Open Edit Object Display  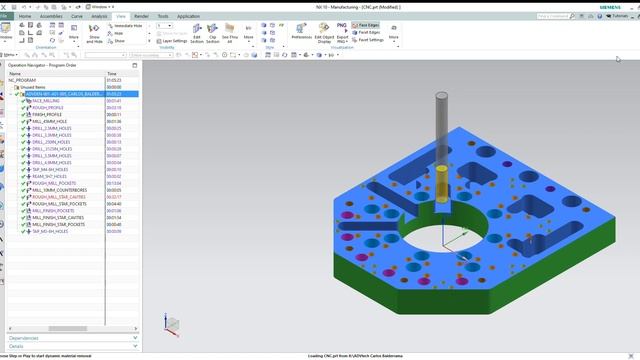point(324,33)
